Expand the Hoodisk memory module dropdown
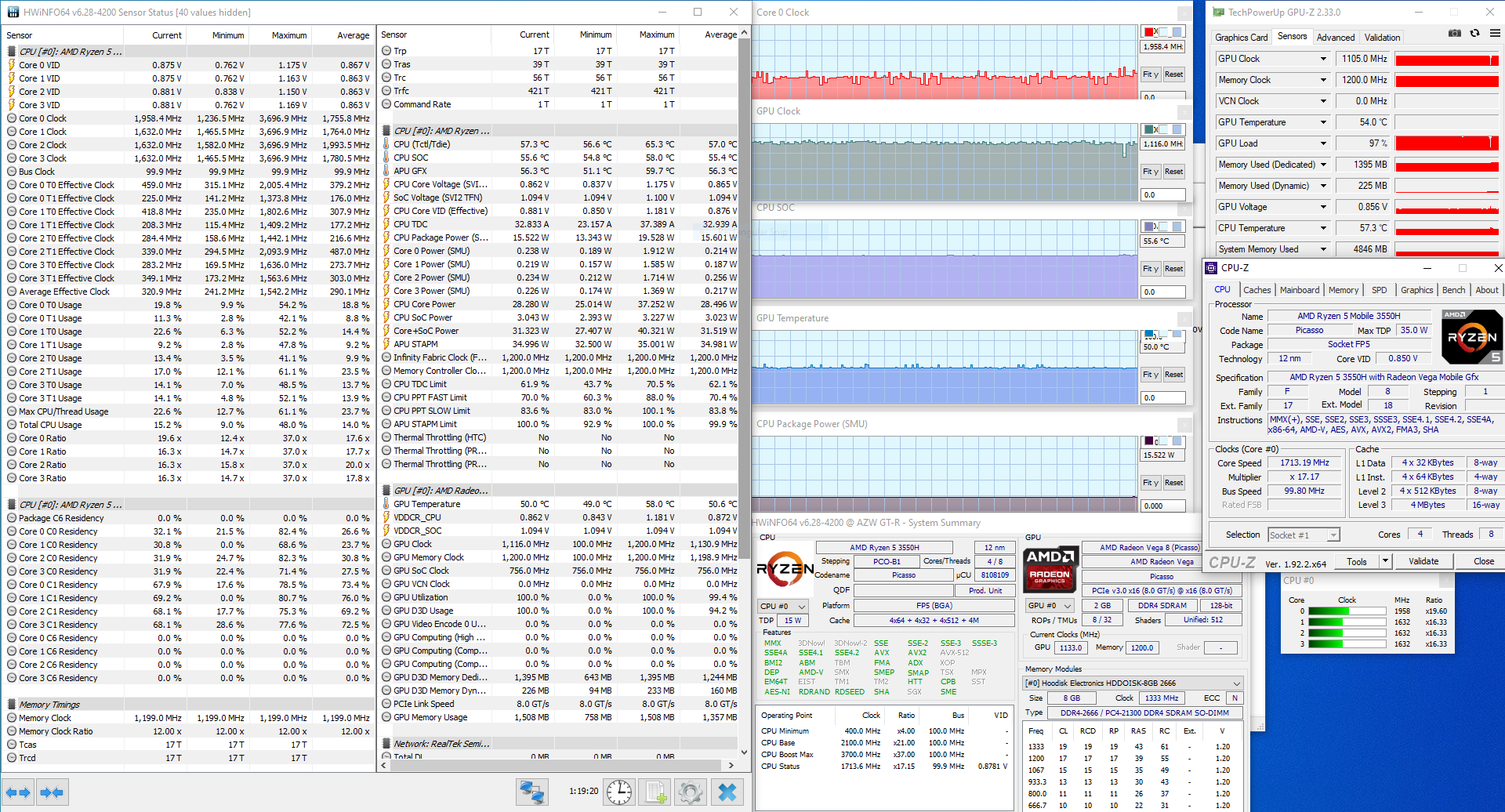 click(1133, 683)
